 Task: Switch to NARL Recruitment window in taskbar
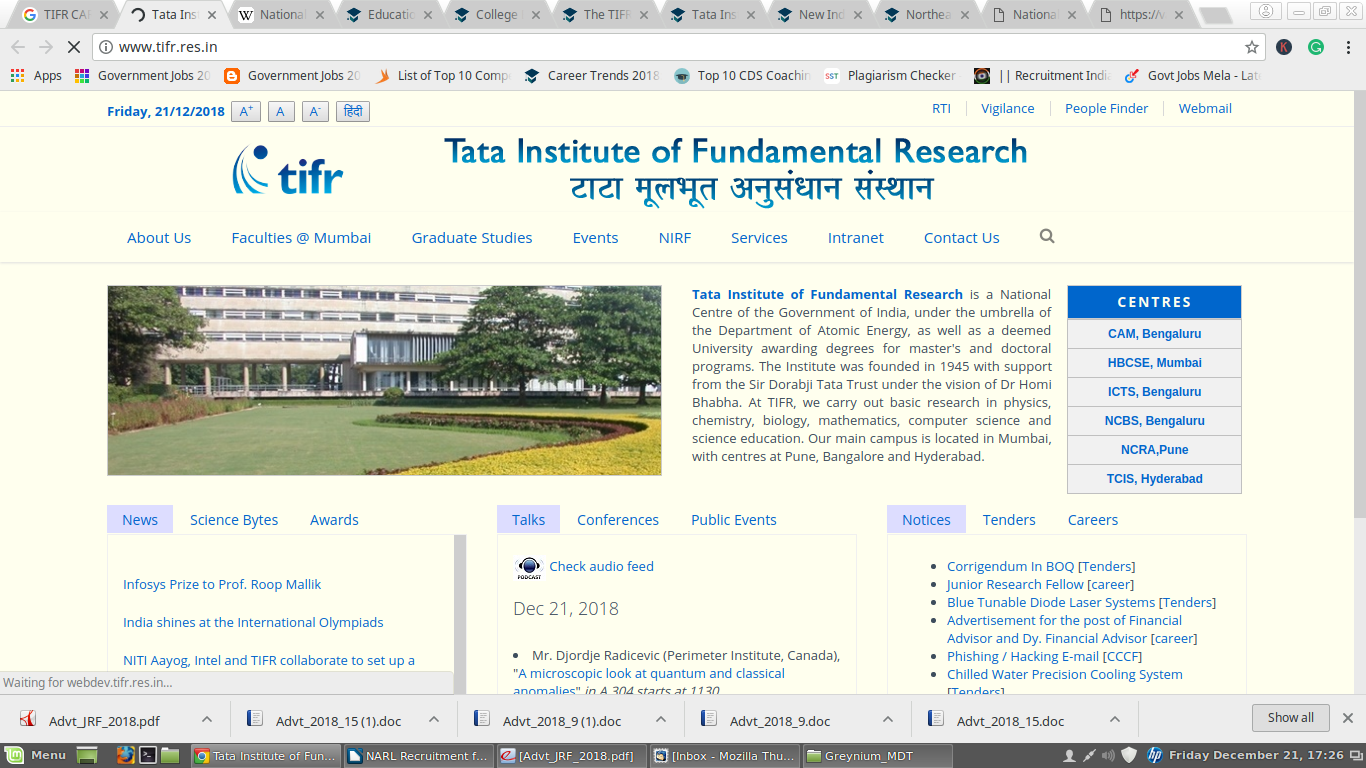(417, 755)
